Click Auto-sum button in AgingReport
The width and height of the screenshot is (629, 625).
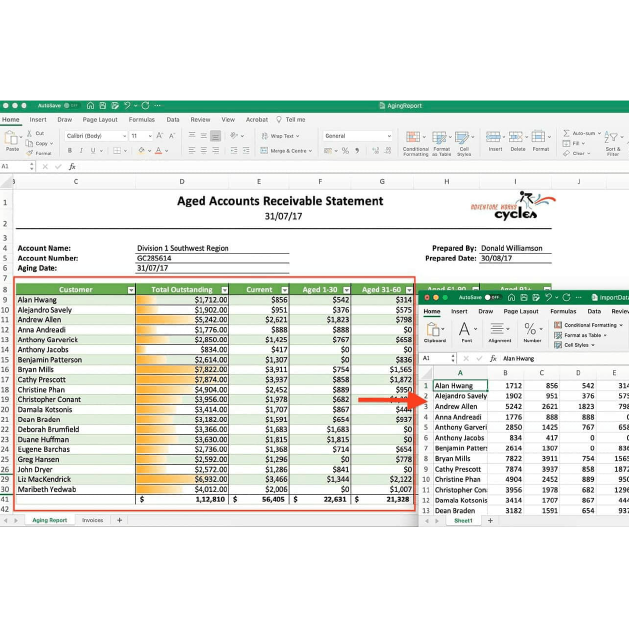coord(582,133)
